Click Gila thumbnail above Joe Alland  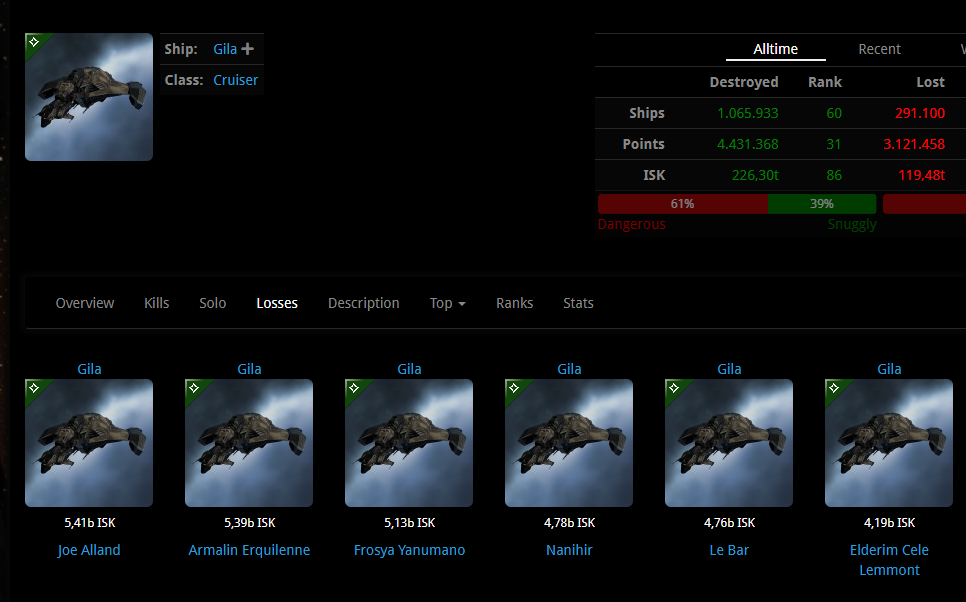point(89,443)
